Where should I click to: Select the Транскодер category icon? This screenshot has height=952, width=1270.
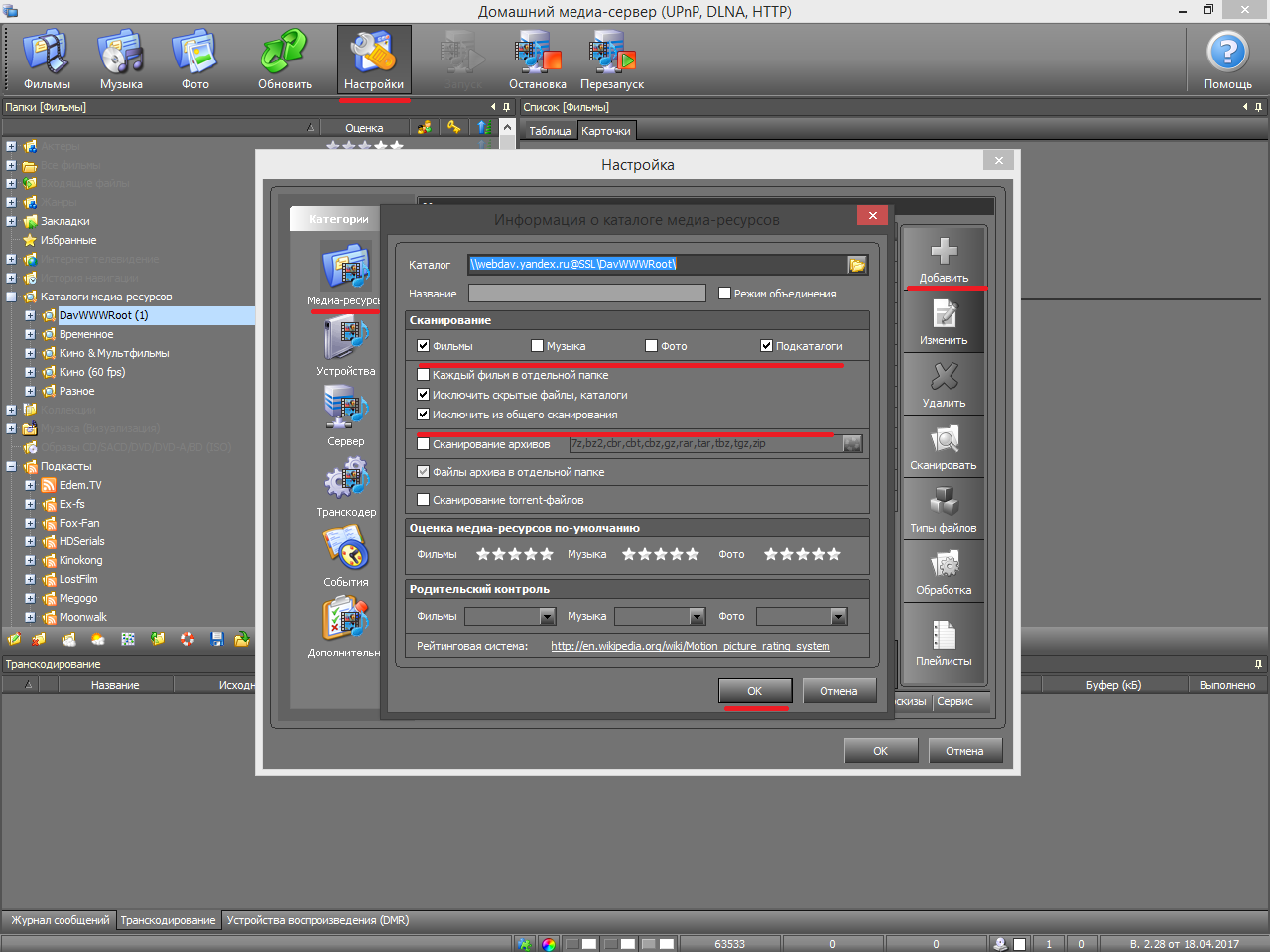coord(346,482)
